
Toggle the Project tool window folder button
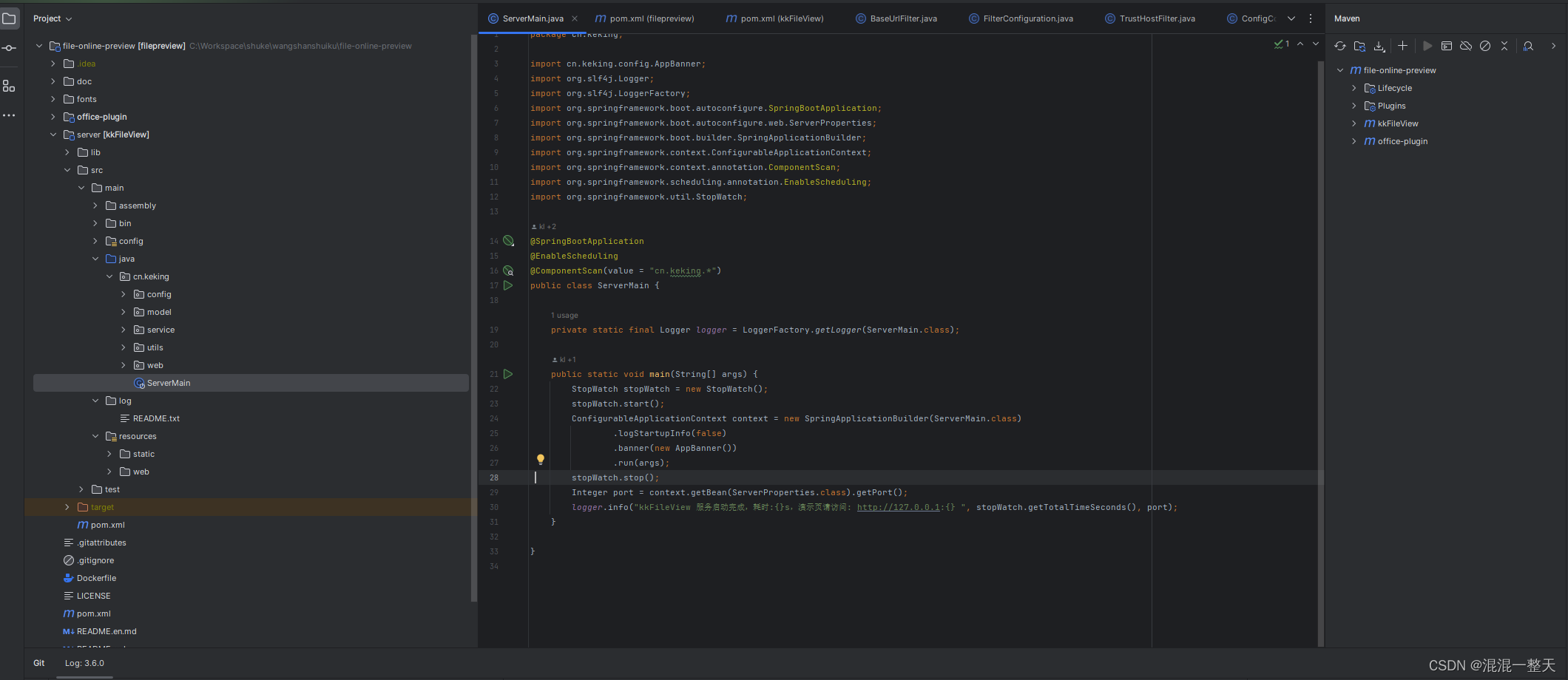pos(9,18)
